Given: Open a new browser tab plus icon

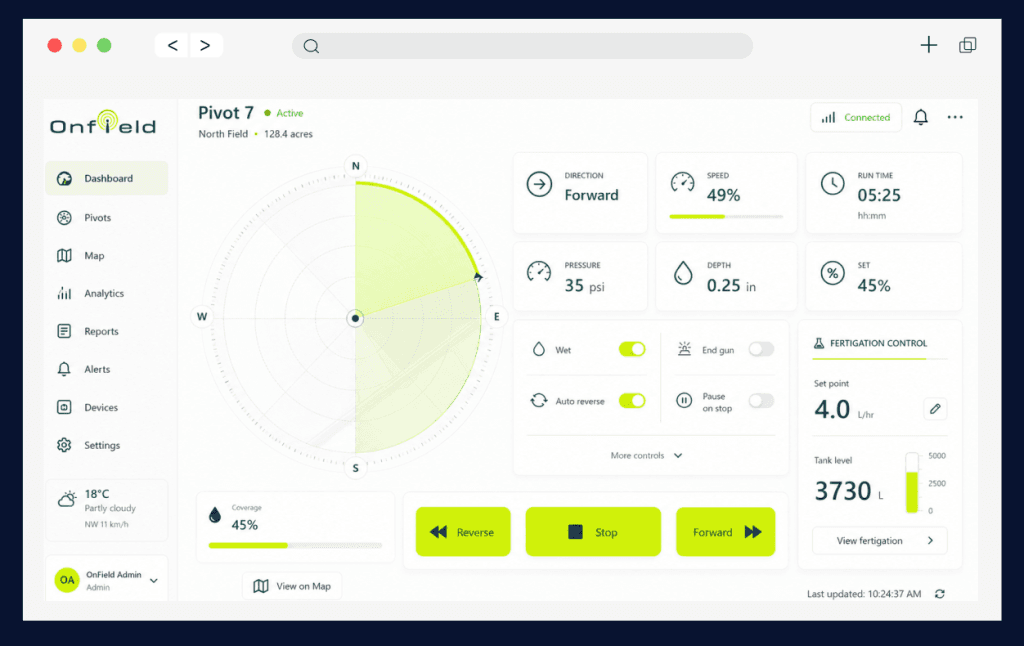Looking at the screenshot, I should coord(929,45).
